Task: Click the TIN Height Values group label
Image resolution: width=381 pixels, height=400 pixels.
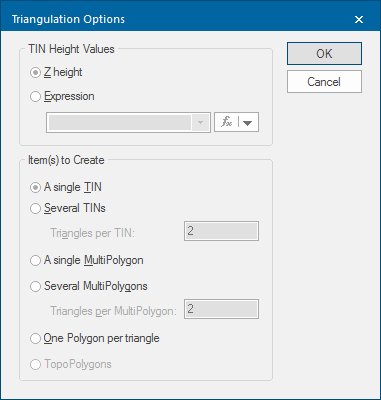Action: [x=71, y=49]
